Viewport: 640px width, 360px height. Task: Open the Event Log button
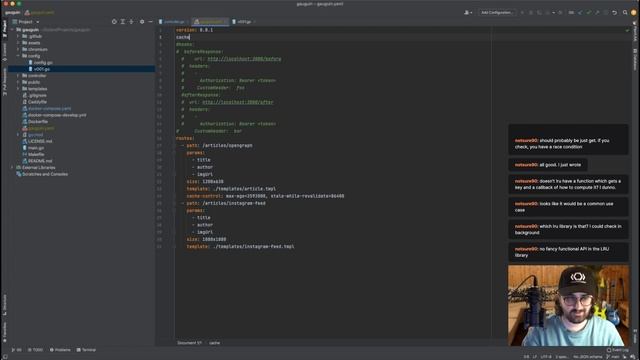(x=618, y=350)
